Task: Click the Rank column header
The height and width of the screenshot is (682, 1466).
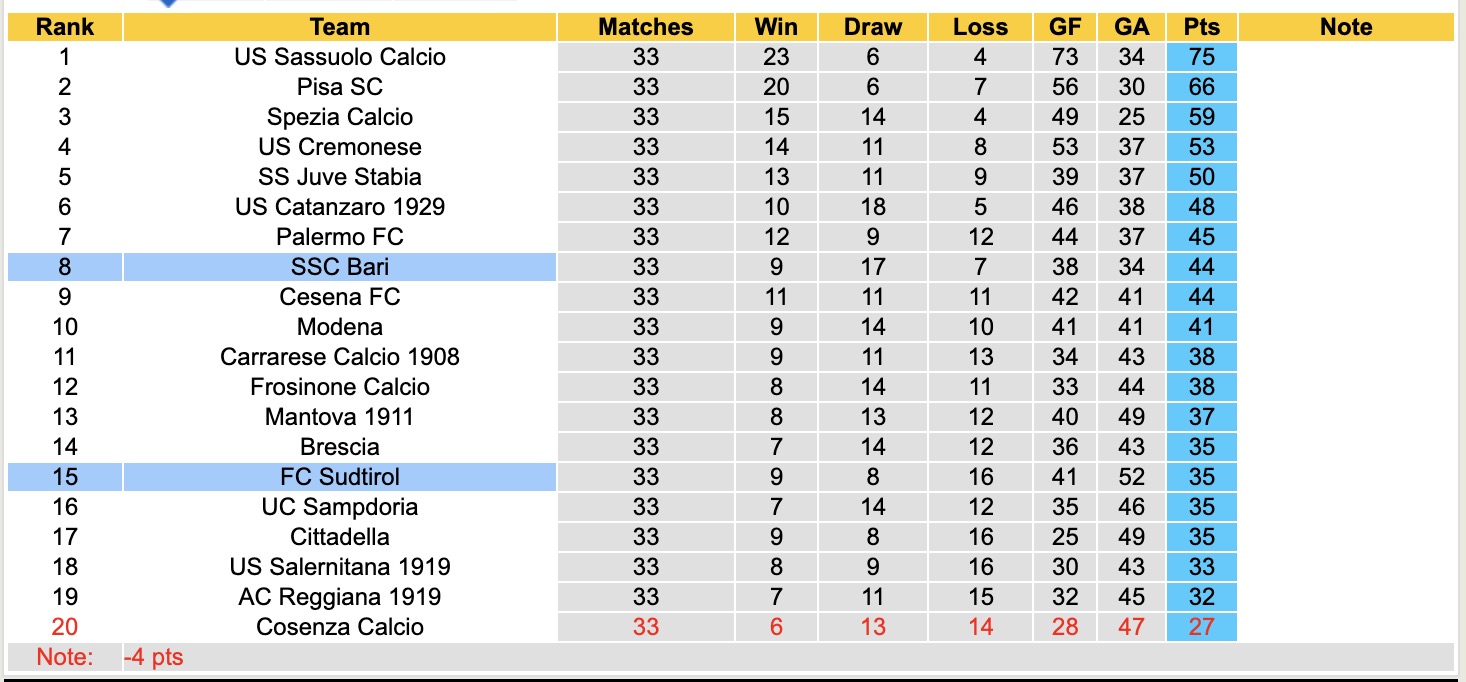Action: (65, 27)
